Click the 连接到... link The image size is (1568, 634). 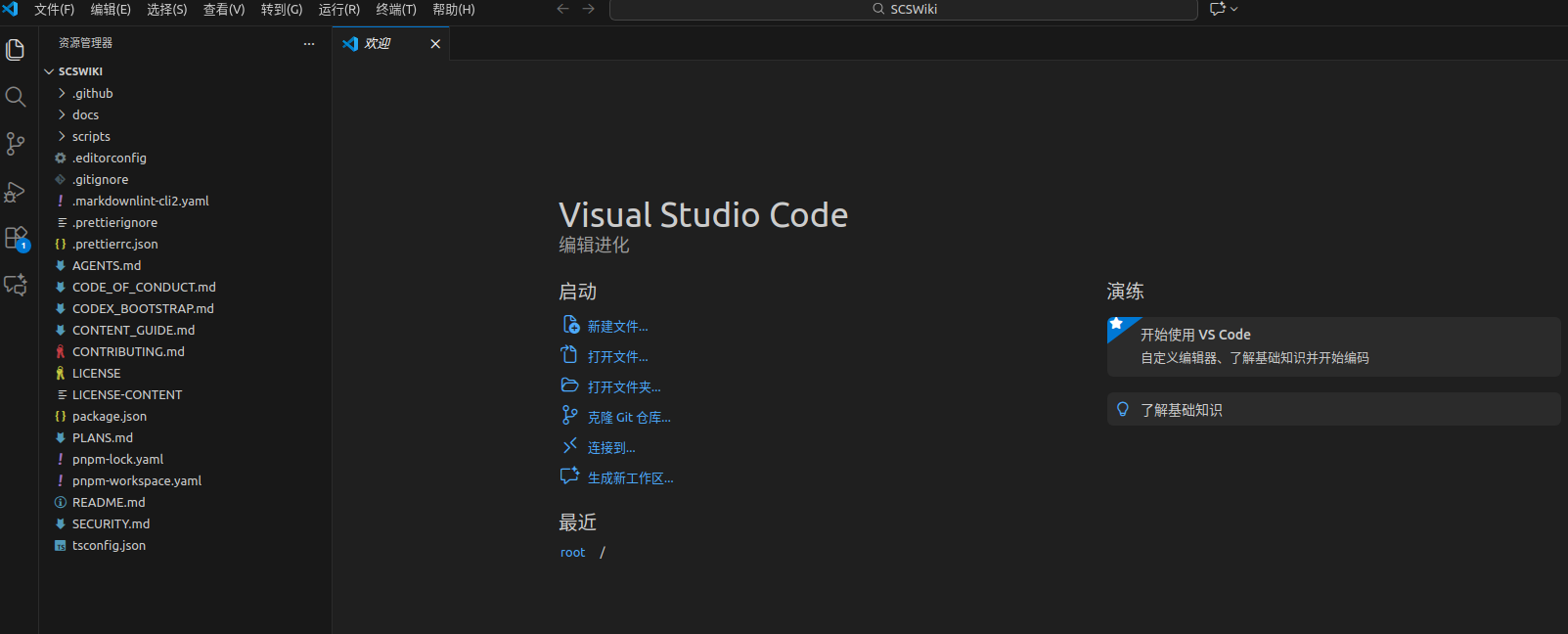pyautogui.click(x=611, y=448)
